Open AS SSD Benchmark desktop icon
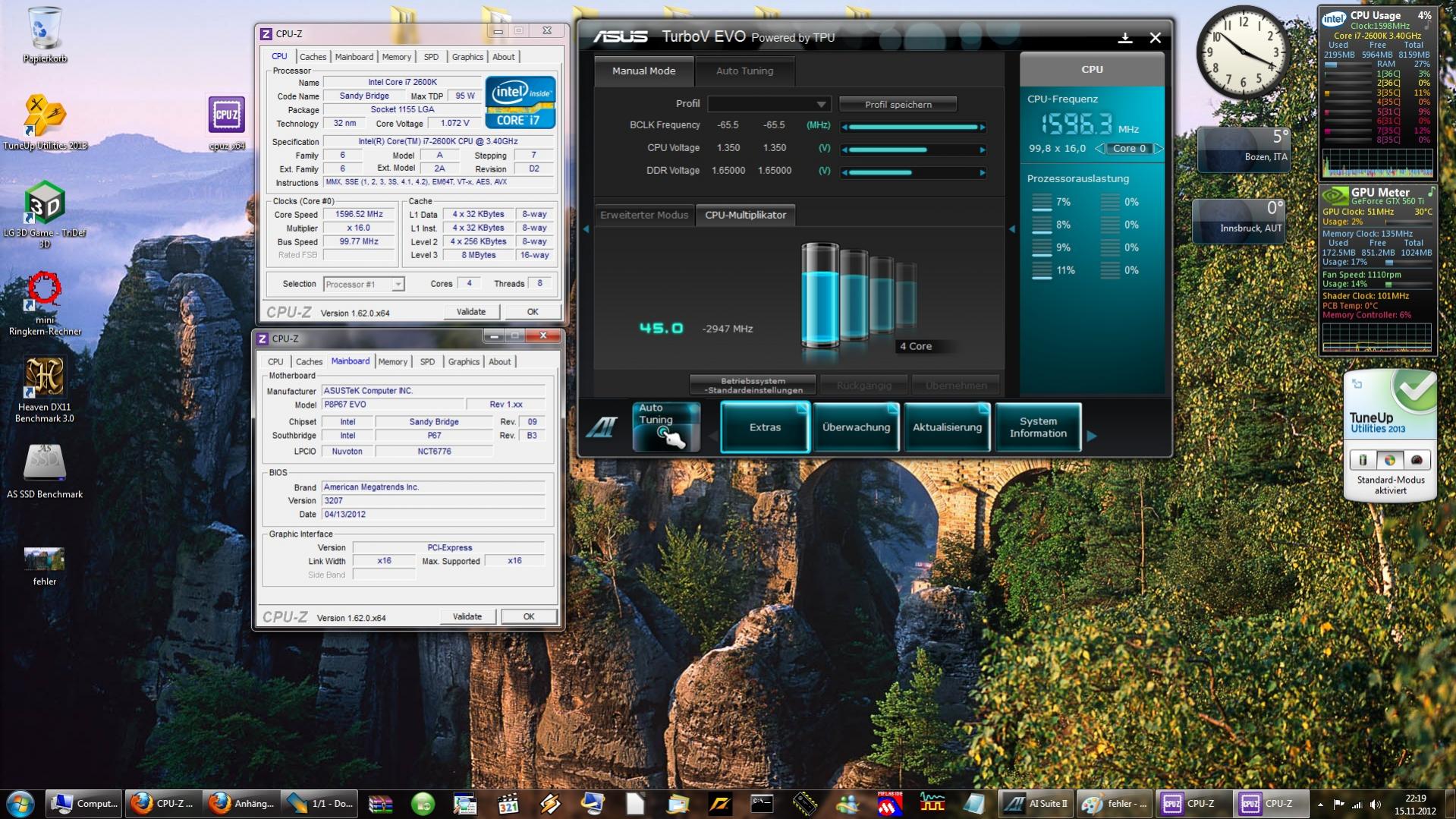 click(45, 471)
